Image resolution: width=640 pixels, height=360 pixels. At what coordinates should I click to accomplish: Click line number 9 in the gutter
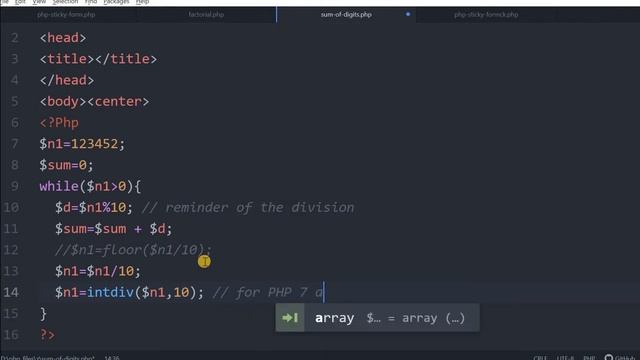[x=15, y=186]
